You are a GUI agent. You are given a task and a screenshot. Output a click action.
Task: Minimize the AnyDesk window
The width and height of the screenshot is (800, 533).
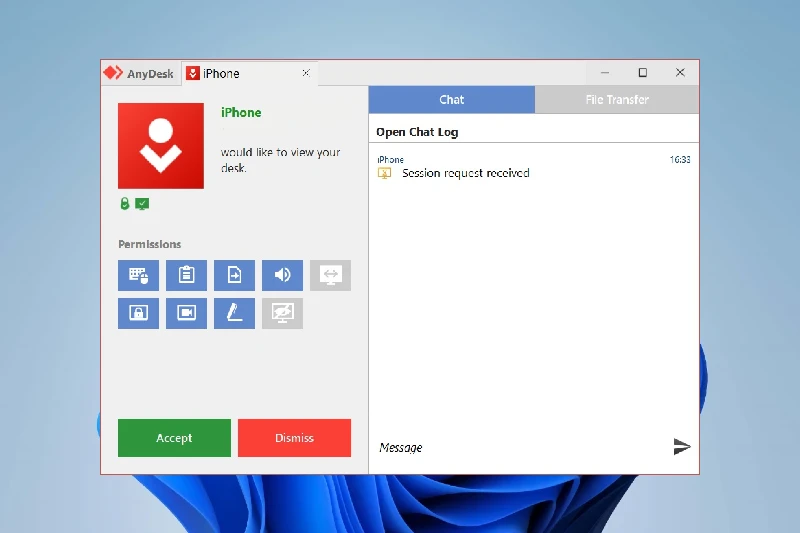605,72
